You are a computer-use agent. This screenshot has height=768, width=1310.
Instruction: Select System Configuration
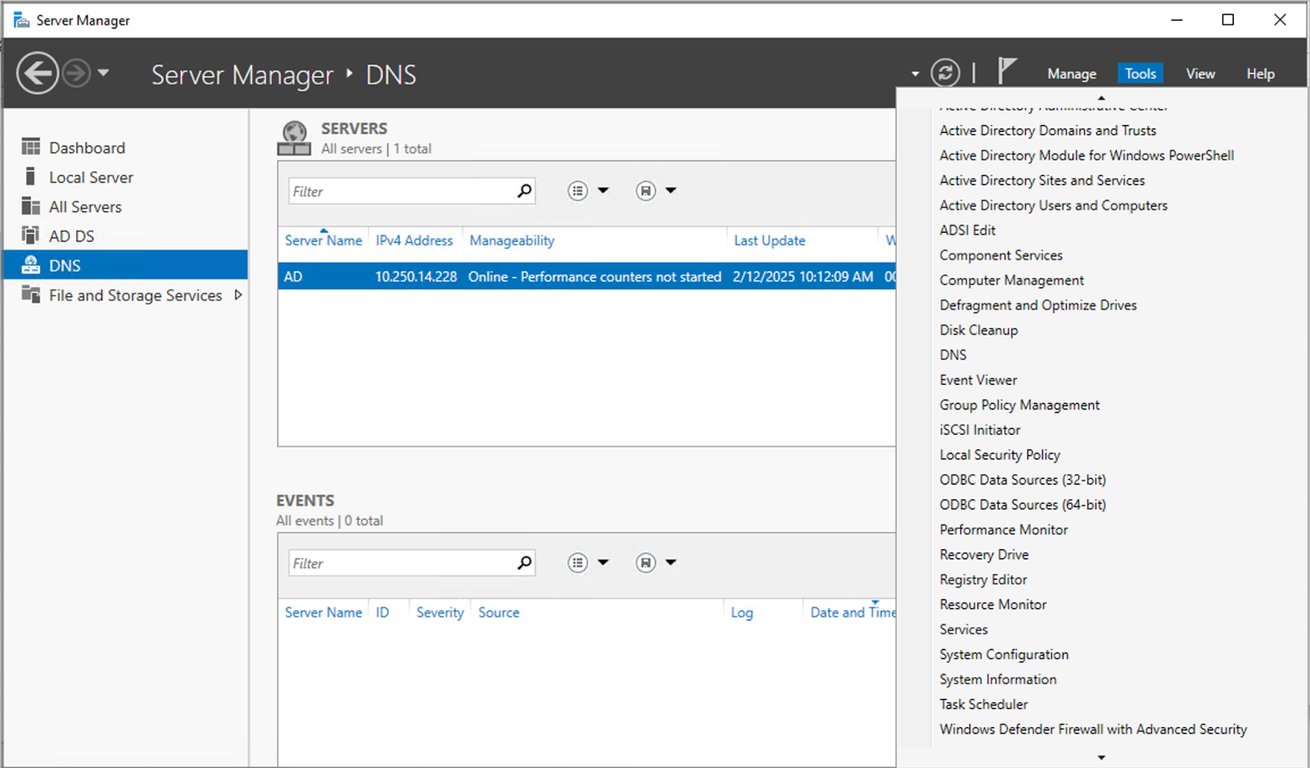pyautogui.click(x=1004, y=655)
